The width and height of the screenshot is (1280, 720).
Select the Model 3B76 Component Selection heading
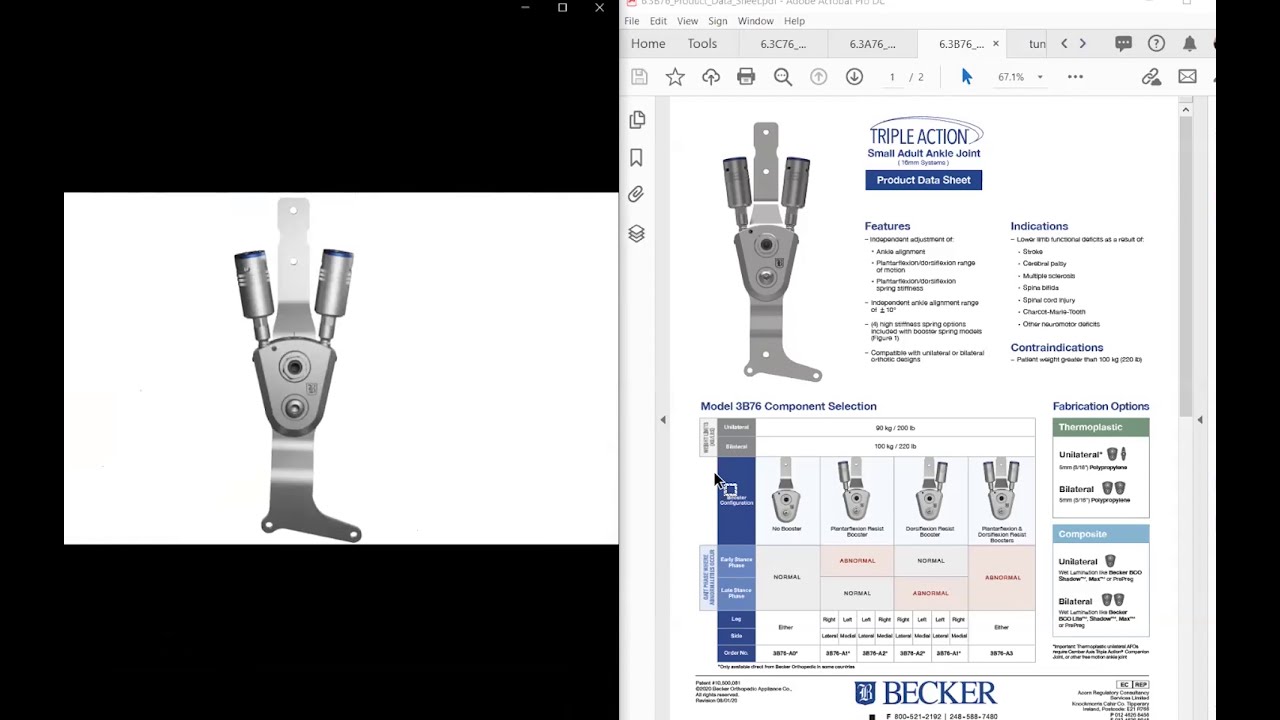pyautogui.click(x=788, y=406)
